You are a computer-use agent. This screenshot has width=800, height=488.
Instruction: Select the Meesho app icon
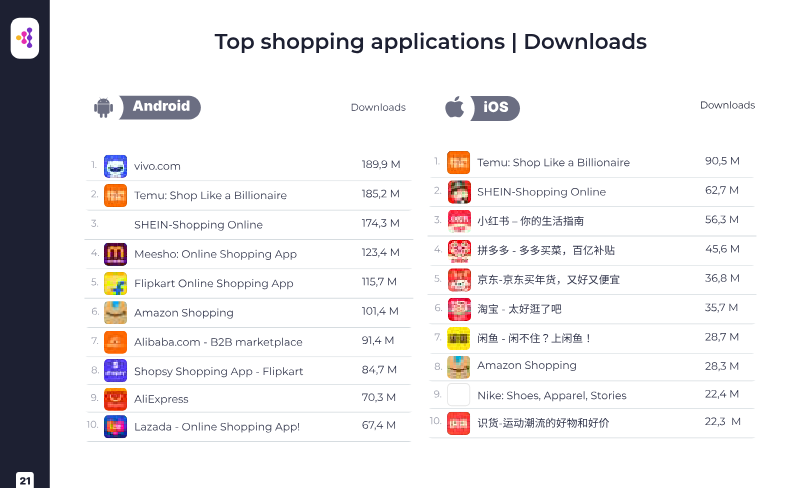pos(115,254)
